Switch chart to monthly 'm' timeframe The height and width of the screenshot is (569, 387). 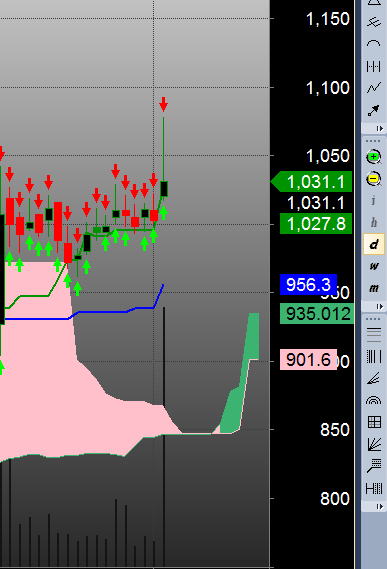374,288
